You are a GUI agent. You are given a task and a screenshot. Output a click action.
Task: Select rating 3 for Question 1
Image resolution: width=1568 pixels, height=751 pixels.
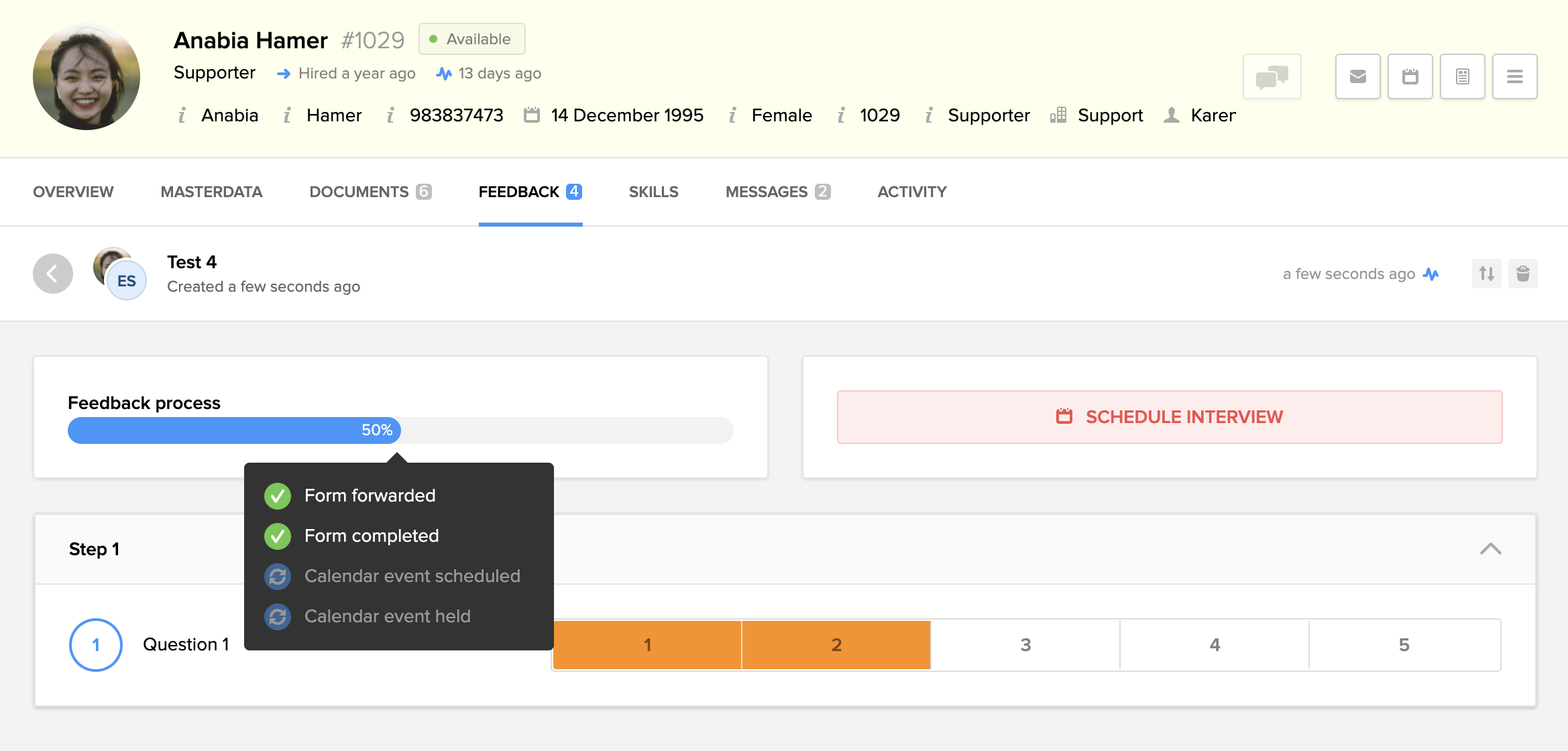1025,645
